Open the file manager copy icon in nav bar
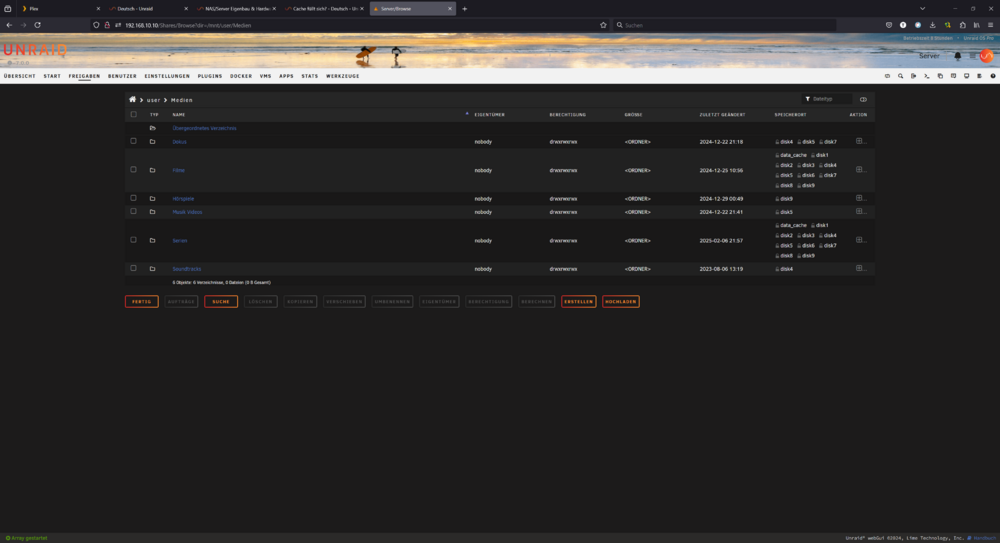Image resolution: width=1000 pixels, height=543 pixels. [x=940, y=76]
